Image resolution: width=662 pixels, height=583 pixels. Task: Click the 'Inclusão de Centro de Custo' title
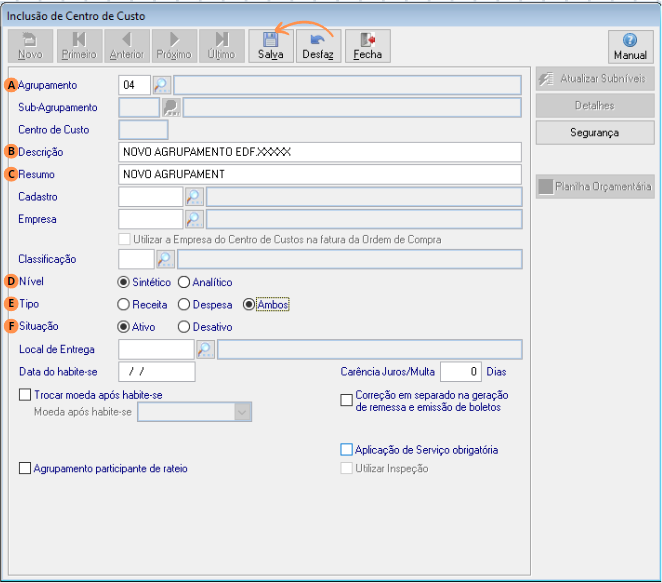[76, 16]
